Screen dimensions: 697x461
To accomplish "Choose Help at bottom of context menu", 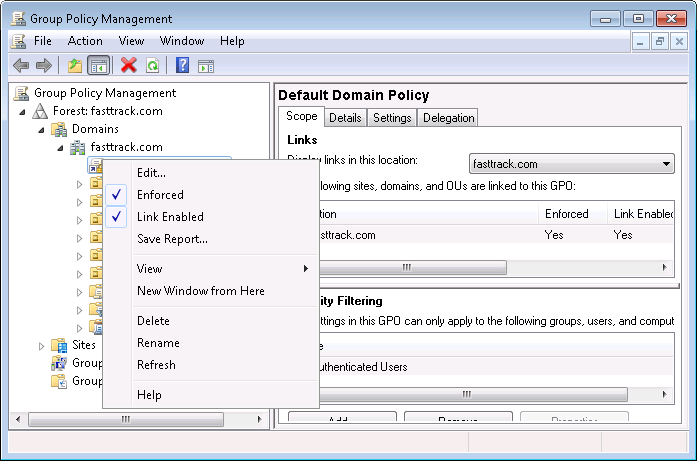I will [x=211, y=395].
